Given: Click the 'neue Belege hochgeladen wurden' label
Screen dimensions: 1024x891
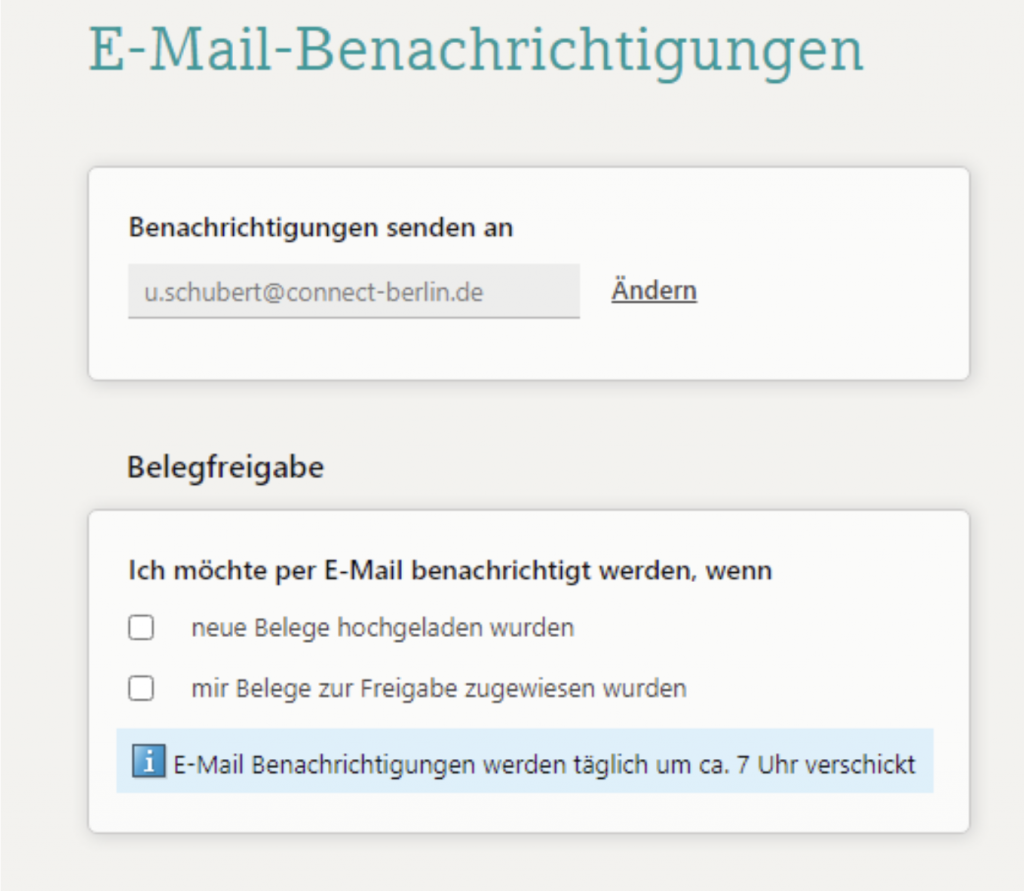Looking at the screenshot, I should coord(383,628).
